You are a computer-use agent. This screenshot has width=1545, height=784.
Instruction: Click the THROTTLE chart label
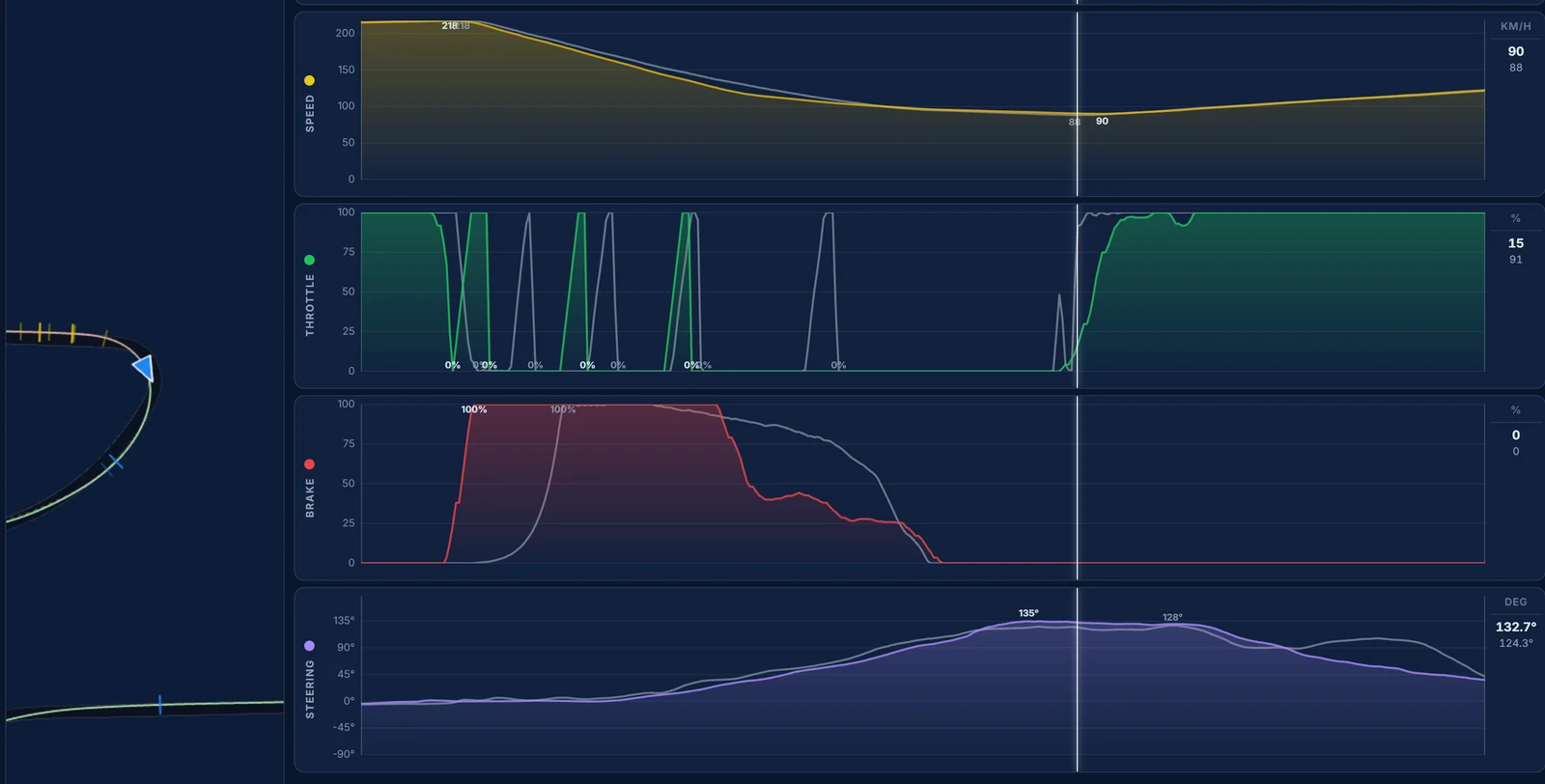click(310, 304)
